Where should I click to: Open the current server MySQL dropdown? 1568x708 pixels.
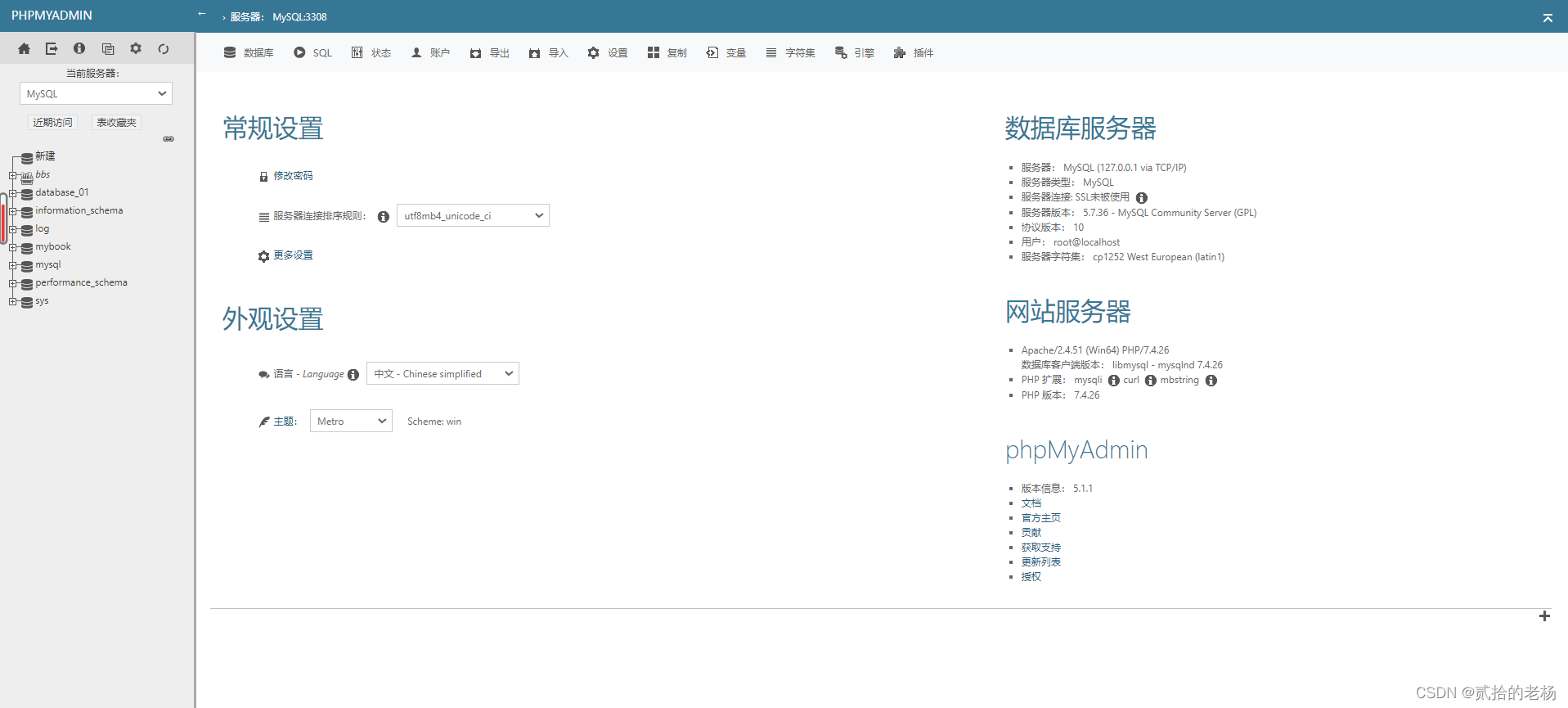(96, 94)
